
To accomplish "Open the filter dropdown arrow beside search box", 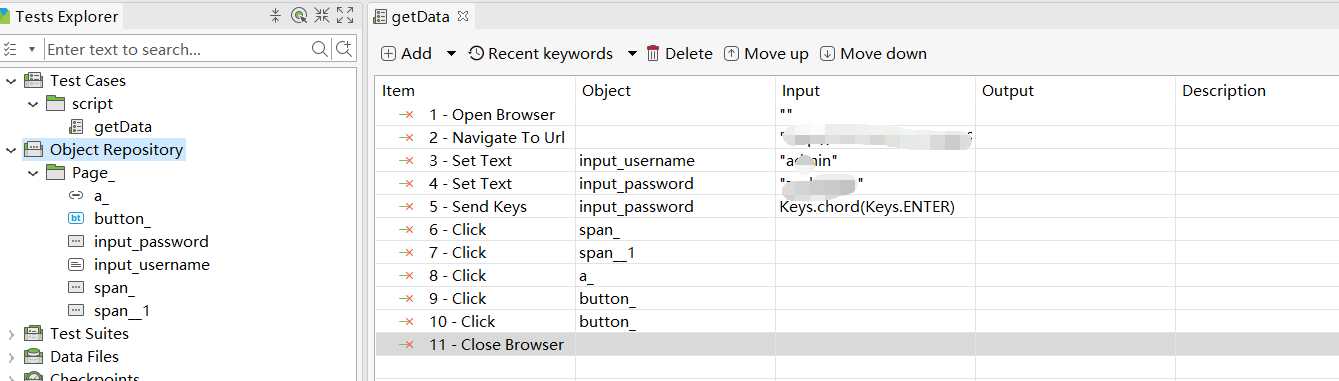I will coord(32,49).
